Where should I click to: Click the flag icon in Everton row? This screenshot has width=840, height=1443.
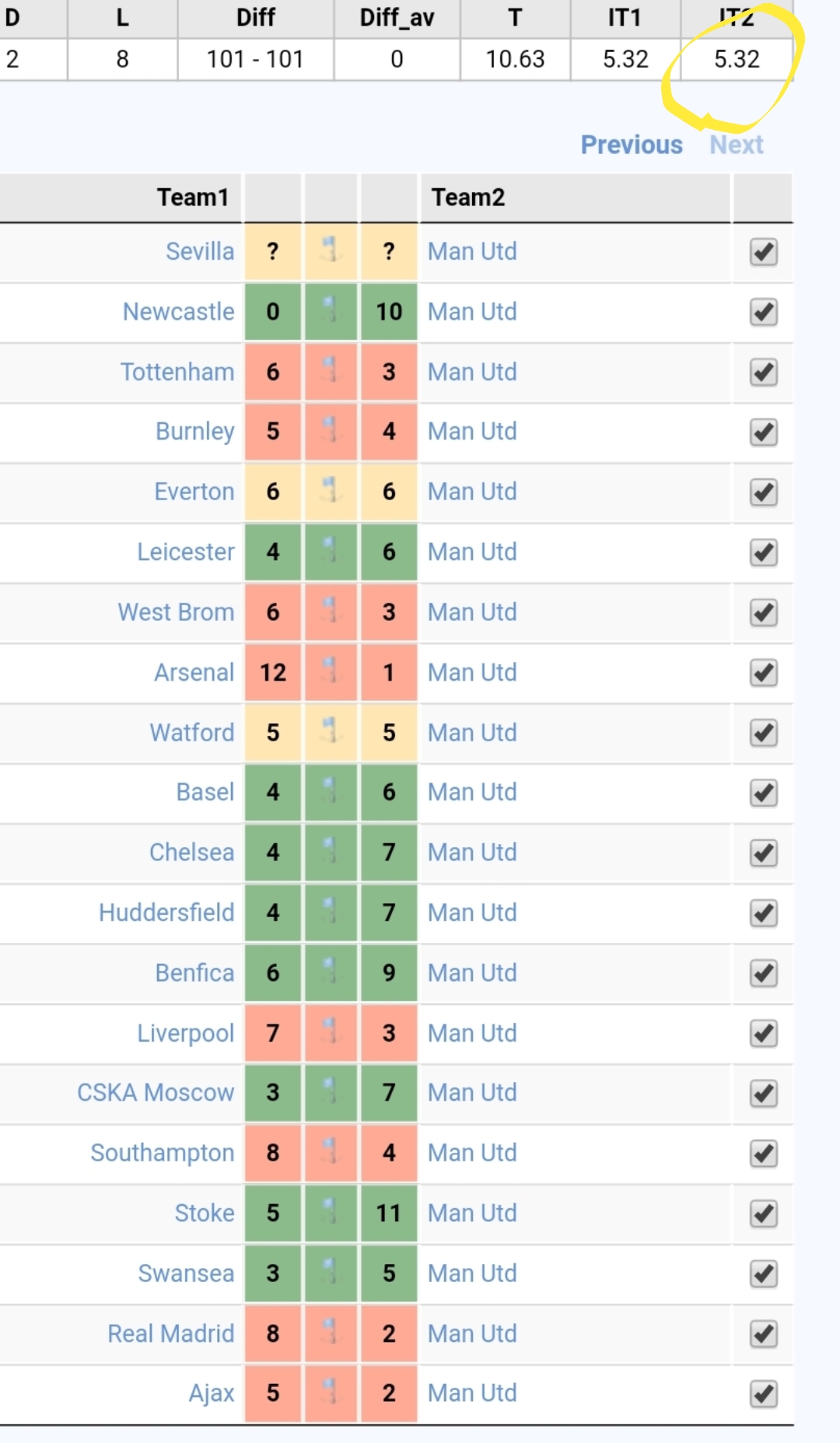[x=331, y=492]
